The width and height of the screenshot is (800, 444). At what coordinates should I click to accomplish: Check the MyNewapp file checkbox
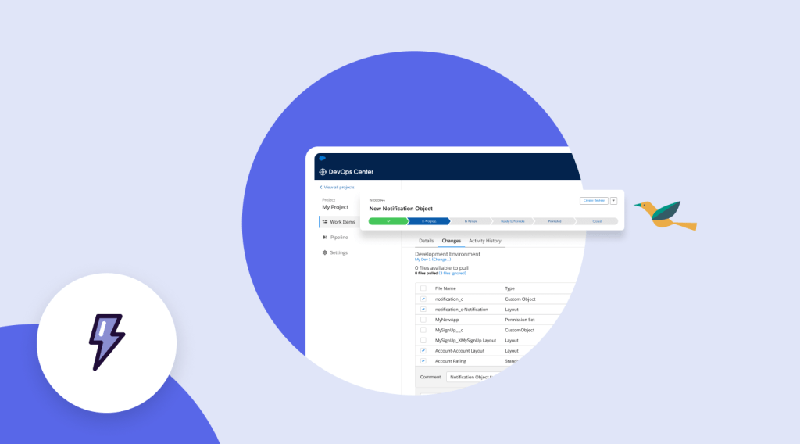tap(423, 320)
